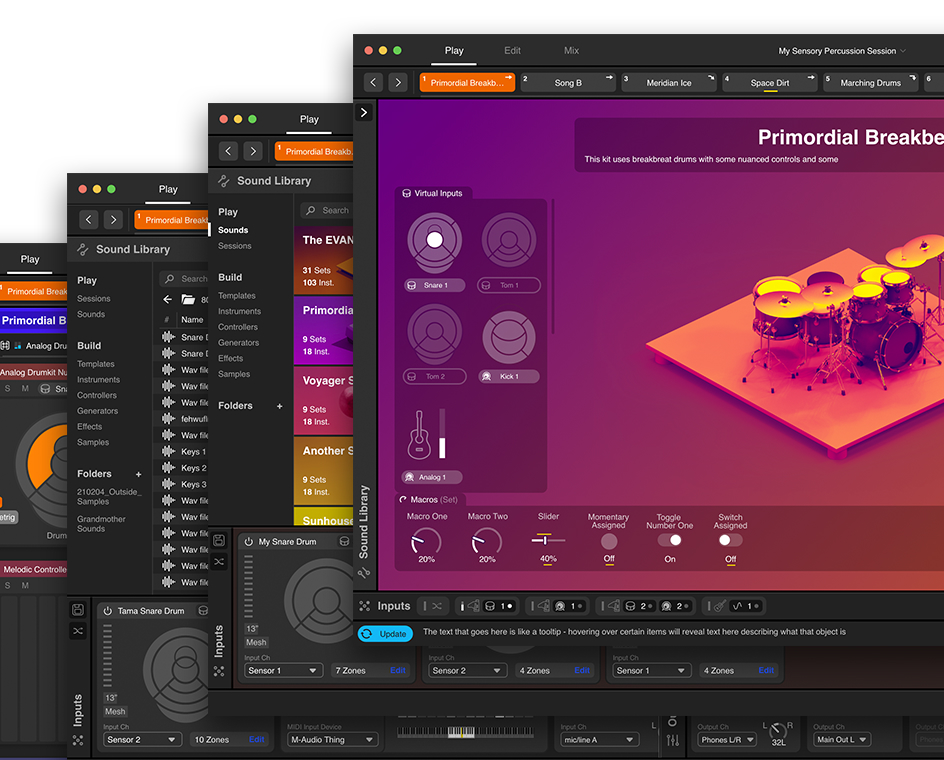Select the Song B slot

(x=568, y=83)
